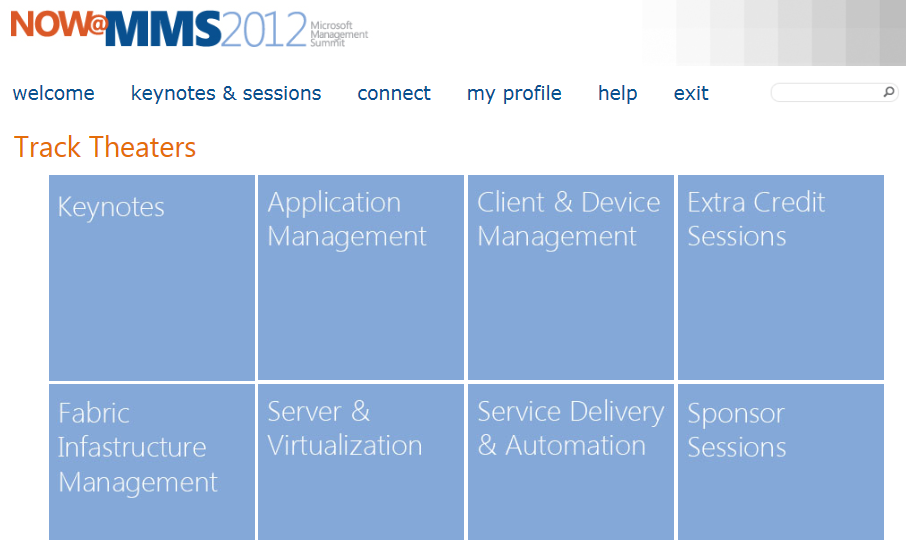Image resolution: width=906 pixels, height=540 pixels.
Task: Open my profile page
Action: 514,93
